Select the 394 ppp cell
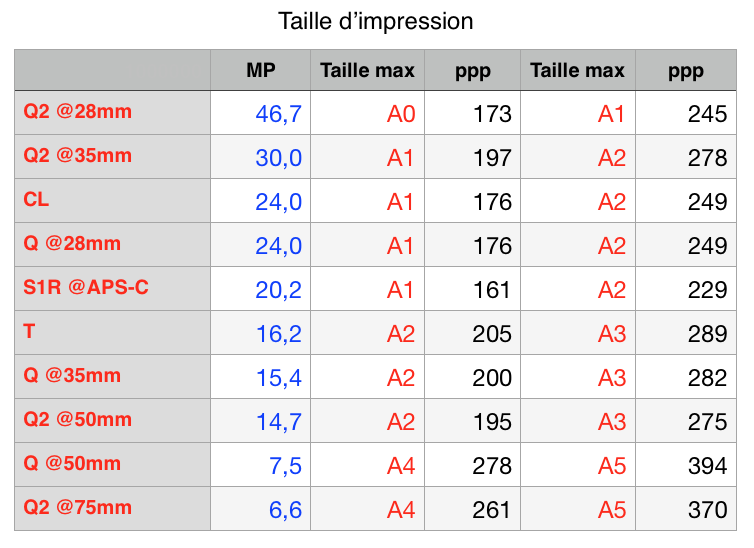The height and width of the screenshot is (548, 754). 707,466
